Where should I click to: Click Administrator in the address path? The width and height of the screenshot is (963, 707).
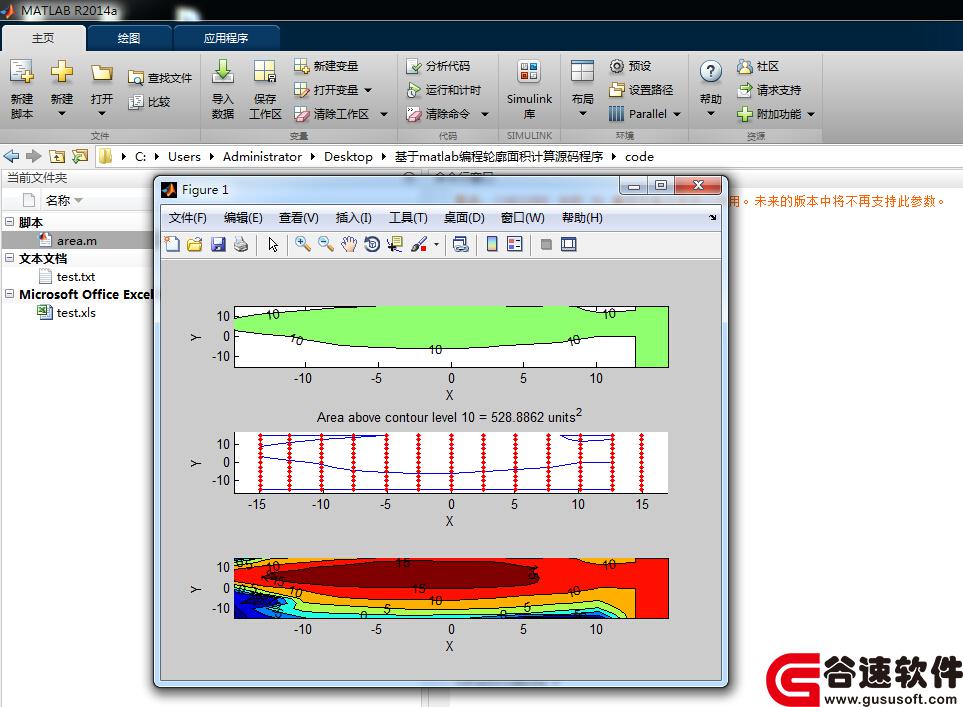(262, 157)
